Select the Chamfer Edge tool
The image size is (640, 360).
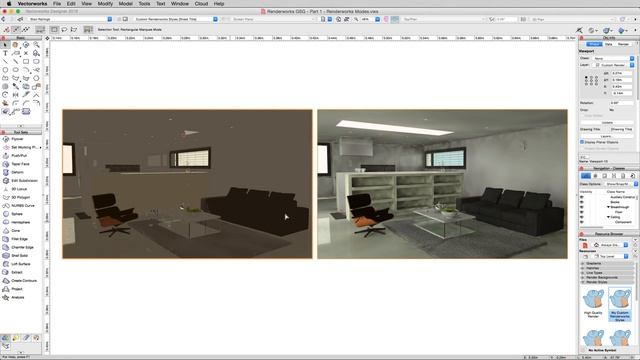click(x=21, y=247)
